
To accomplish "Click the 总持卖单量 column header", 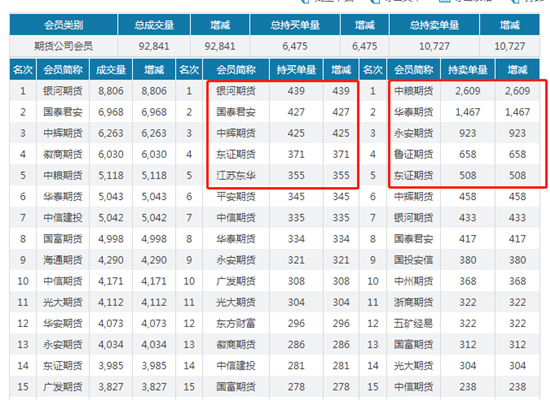I will pos(435,25).
